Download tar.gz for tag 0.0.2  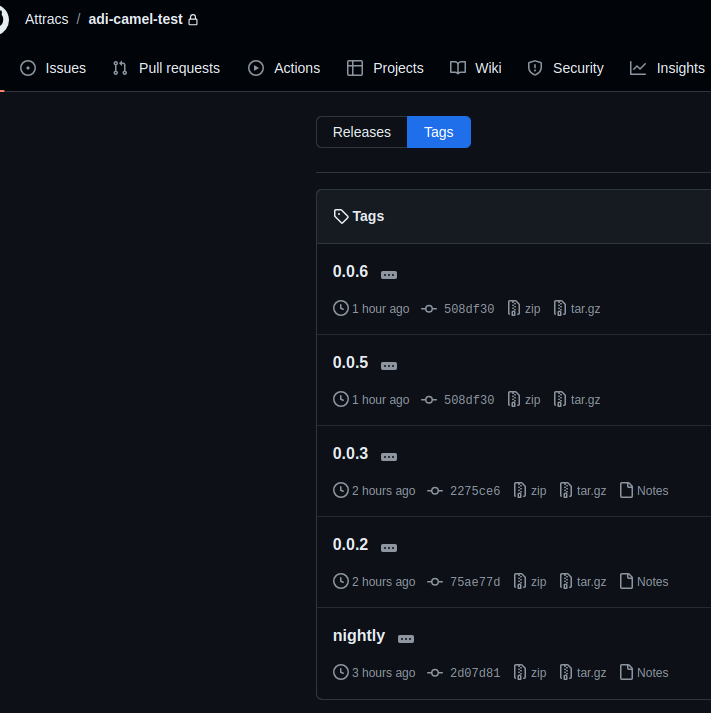tap(583, 582)
